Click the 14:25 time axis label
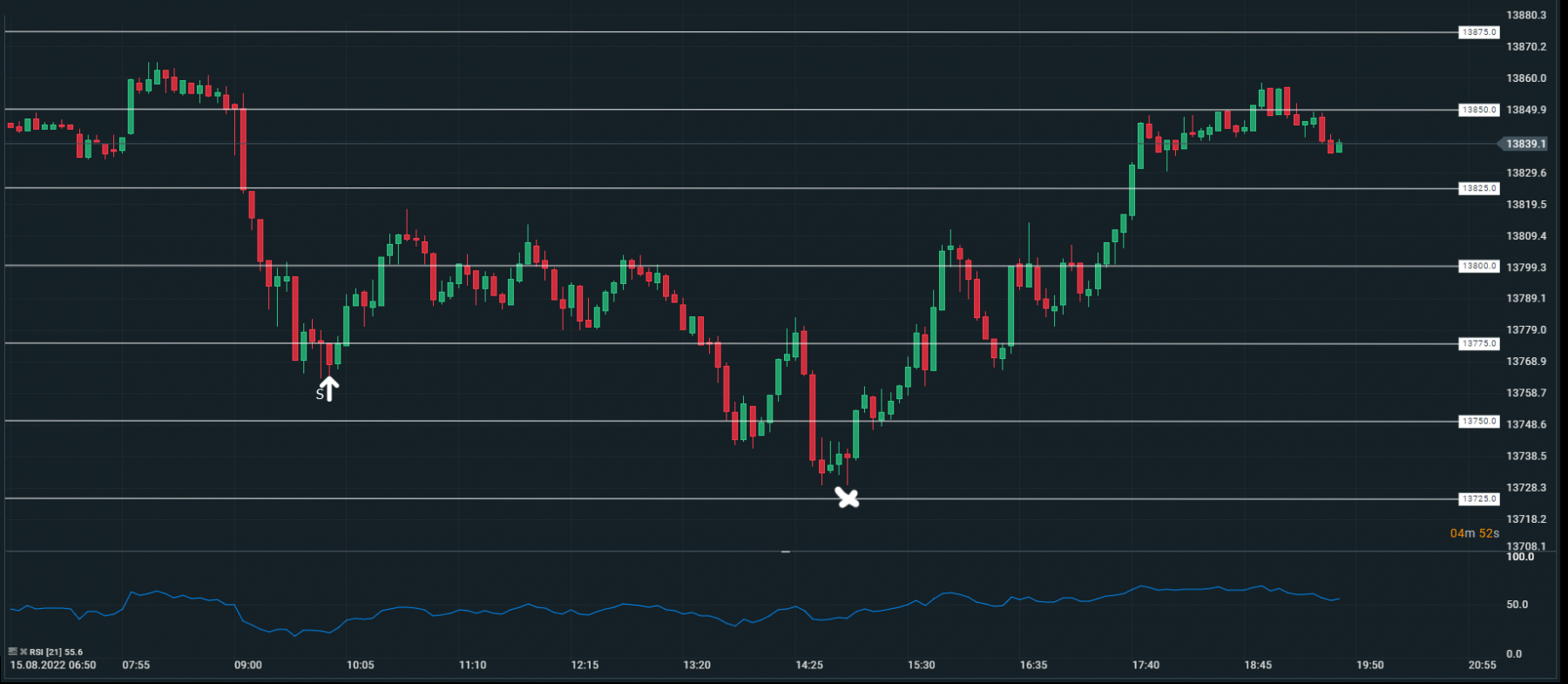Image resolution: width=1568 pixels, height=684 pixels. click(809, 665)
